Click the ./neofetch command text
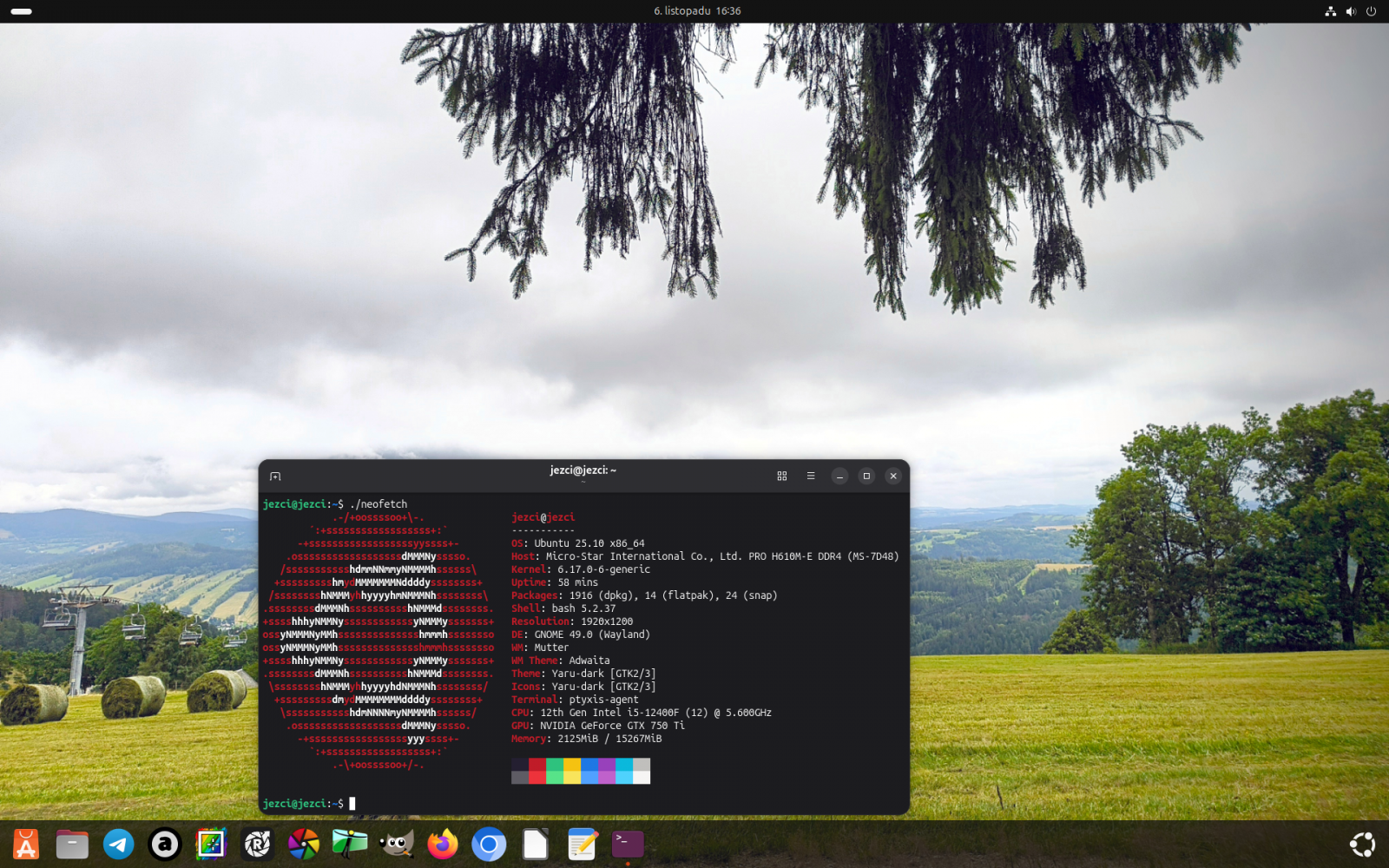 pos(379,504)
